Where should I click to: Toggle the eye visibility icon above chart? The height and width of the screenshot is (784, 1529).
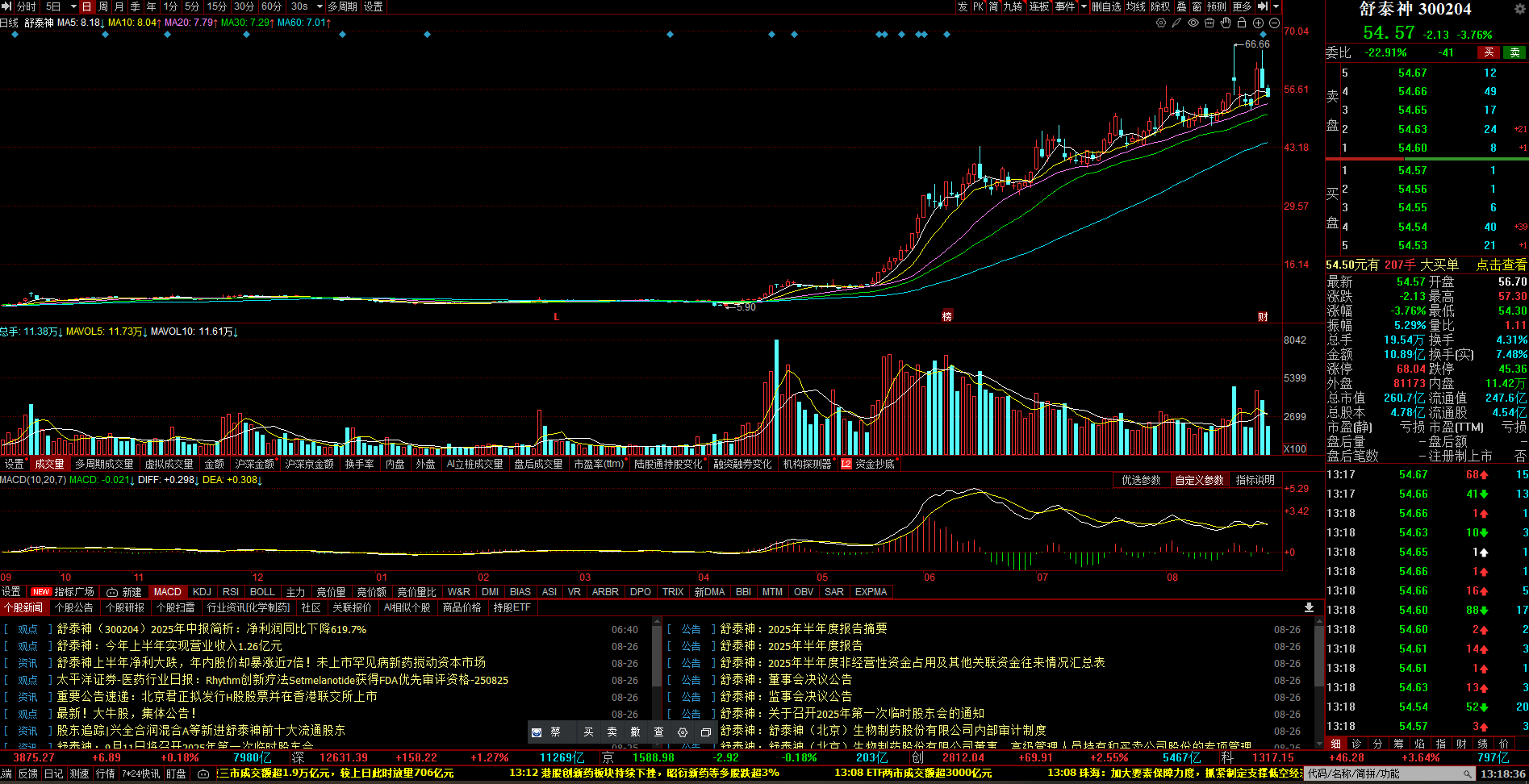[x=1193, y=23]
